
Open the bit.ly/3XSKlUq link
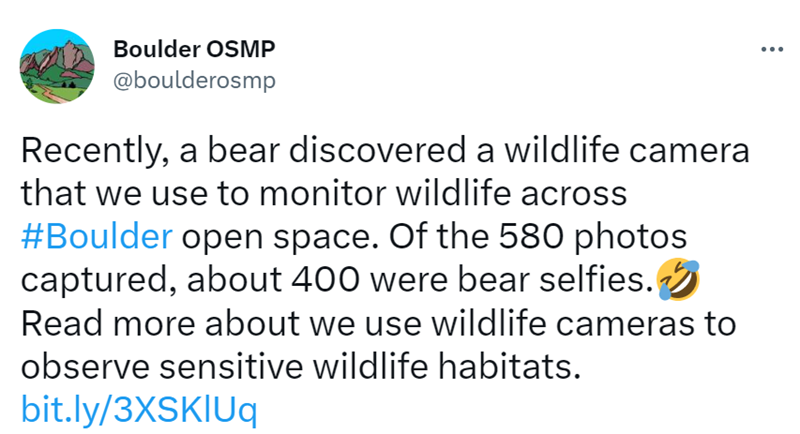pos(139,411)
